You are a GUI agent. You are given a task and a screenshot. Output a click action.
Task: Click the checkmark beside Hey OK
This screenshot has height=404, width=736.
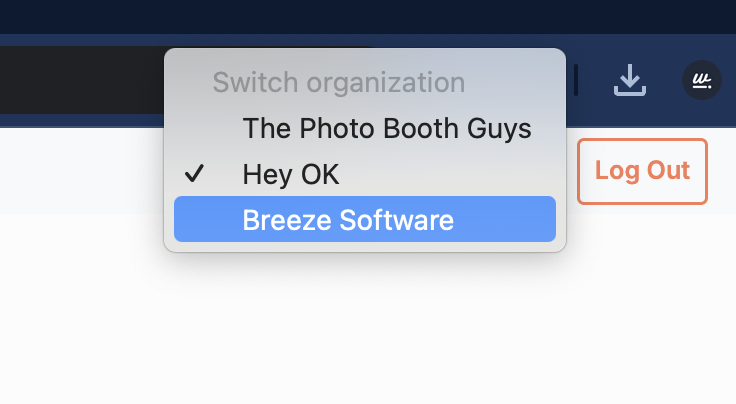pos(195,175)
